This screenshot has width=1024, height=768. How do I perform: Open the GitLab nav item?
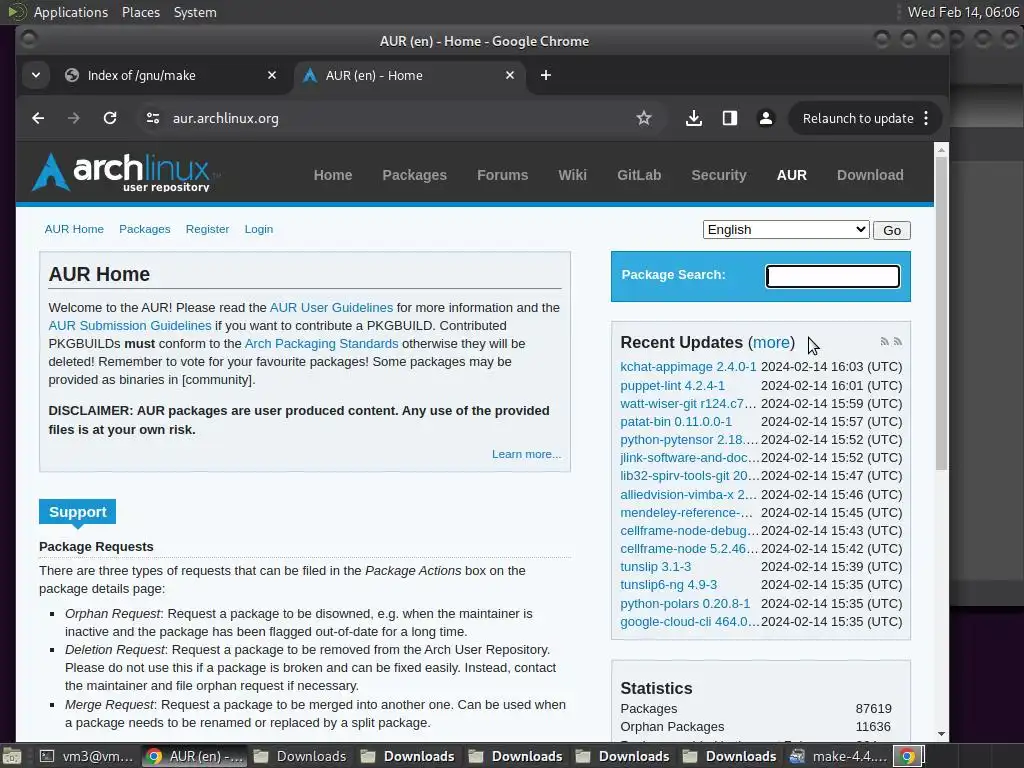[x=639, y=175]
